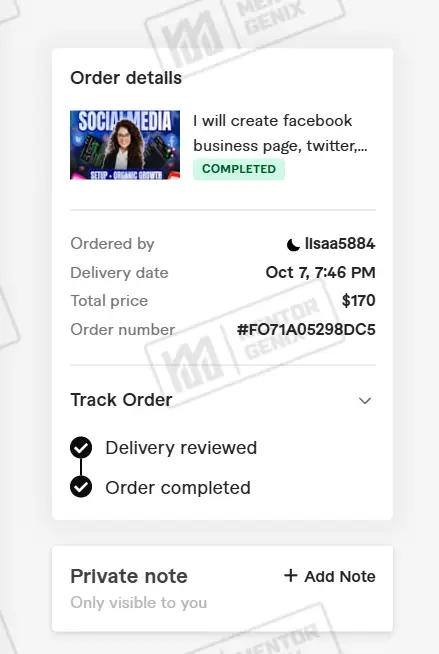Image resolution: width=439 pixels, height=654 pixels.
Task: Click the green COMPLETED status badge
Action: 239,169
